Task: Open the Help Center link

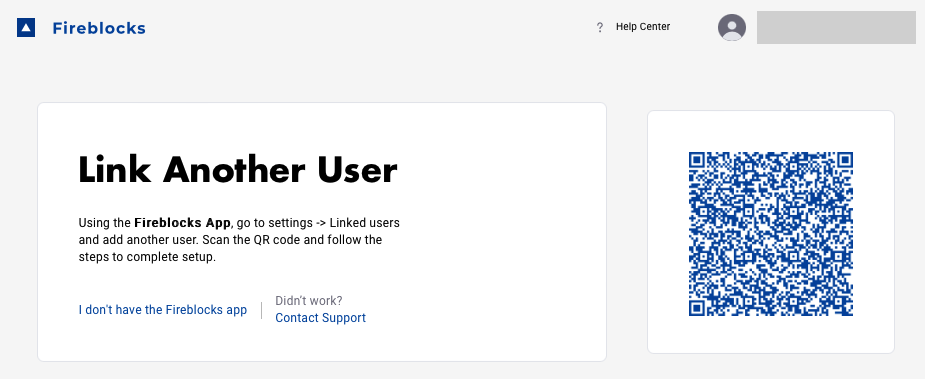Action: [643, 27]
